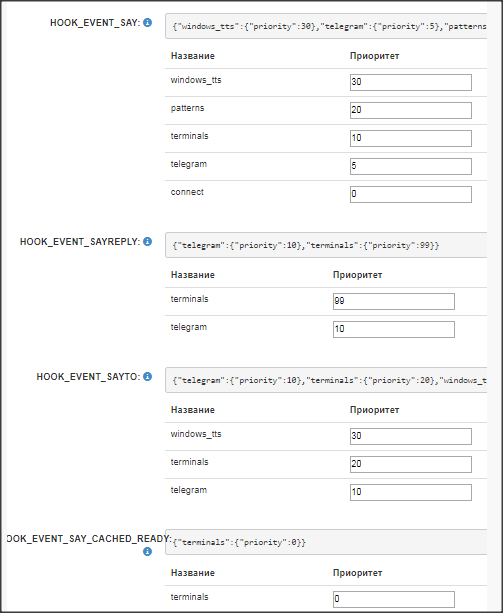
Task: Click the HOOK_EVENT_SAY_CACHED_READY JSON text box
Action: (326, 542)
